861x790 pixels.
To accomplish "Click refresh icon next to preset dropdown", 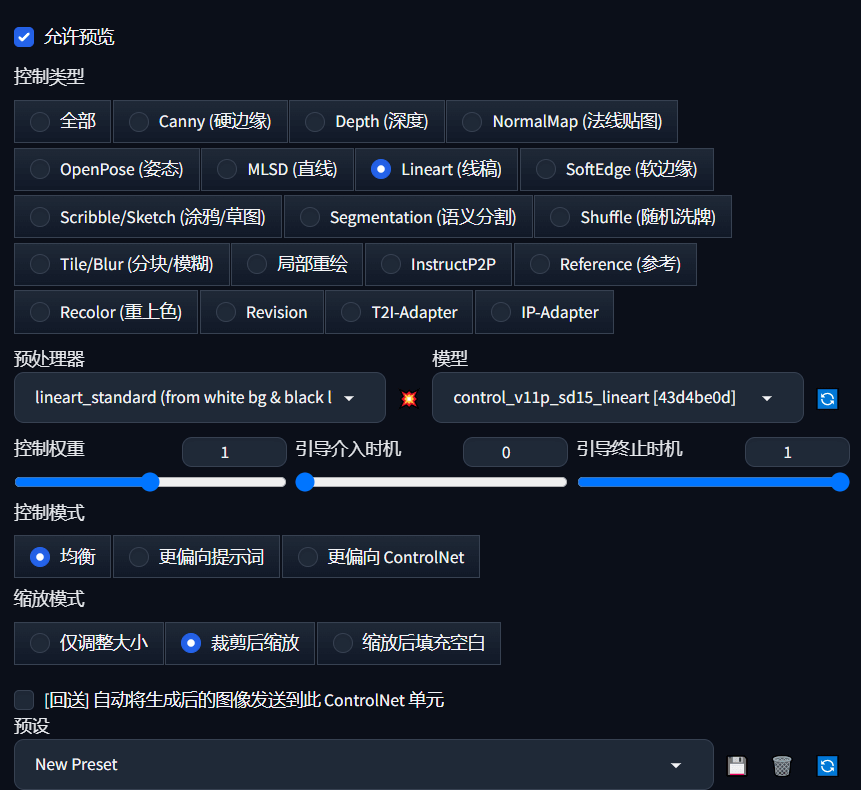I will click(827, 765).
